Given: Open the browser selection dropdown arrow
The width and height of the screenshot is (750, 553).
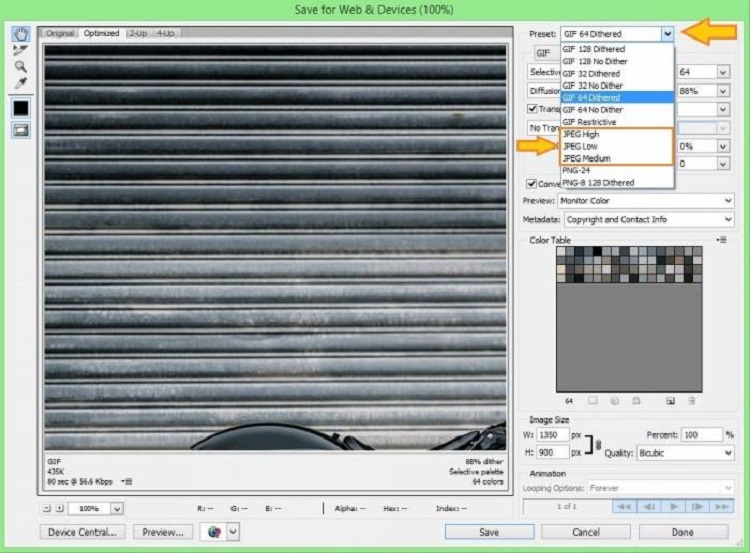Looking at the screenshot, I should [233, 532].
